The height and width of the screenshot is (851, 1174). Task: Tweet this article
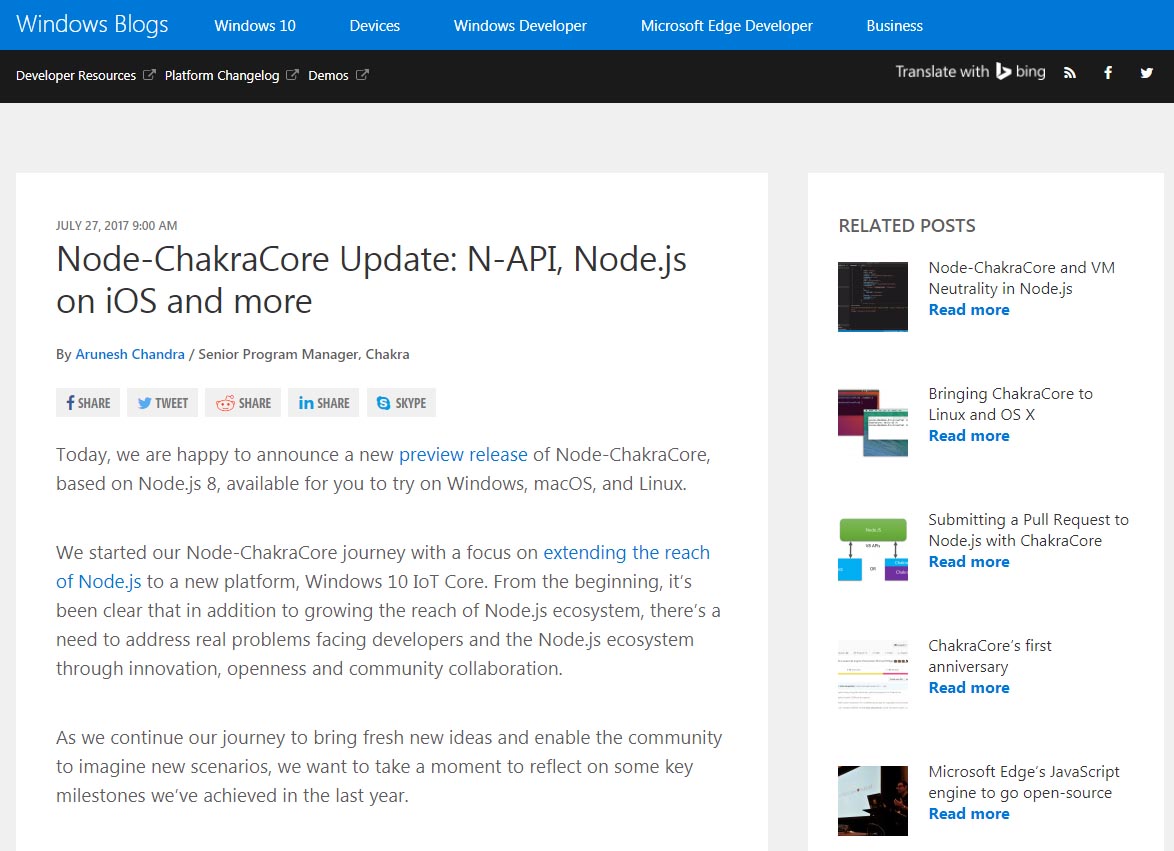click(x=162, y=402)
